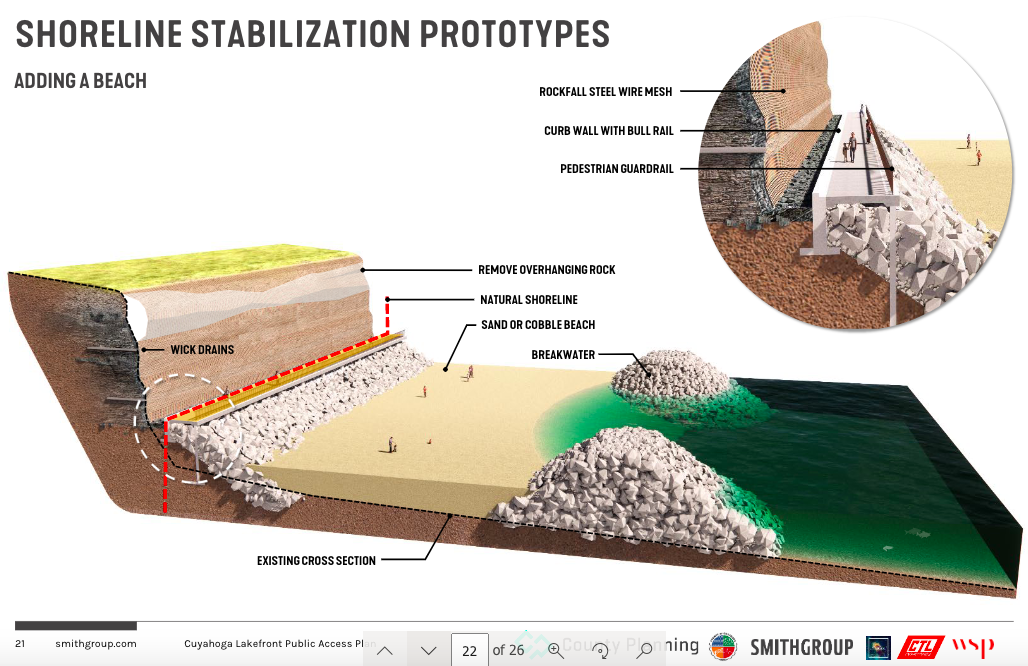
Task: Select the 'Curb Wall With Bull Rail' label
Action: (x=608, y=131)
